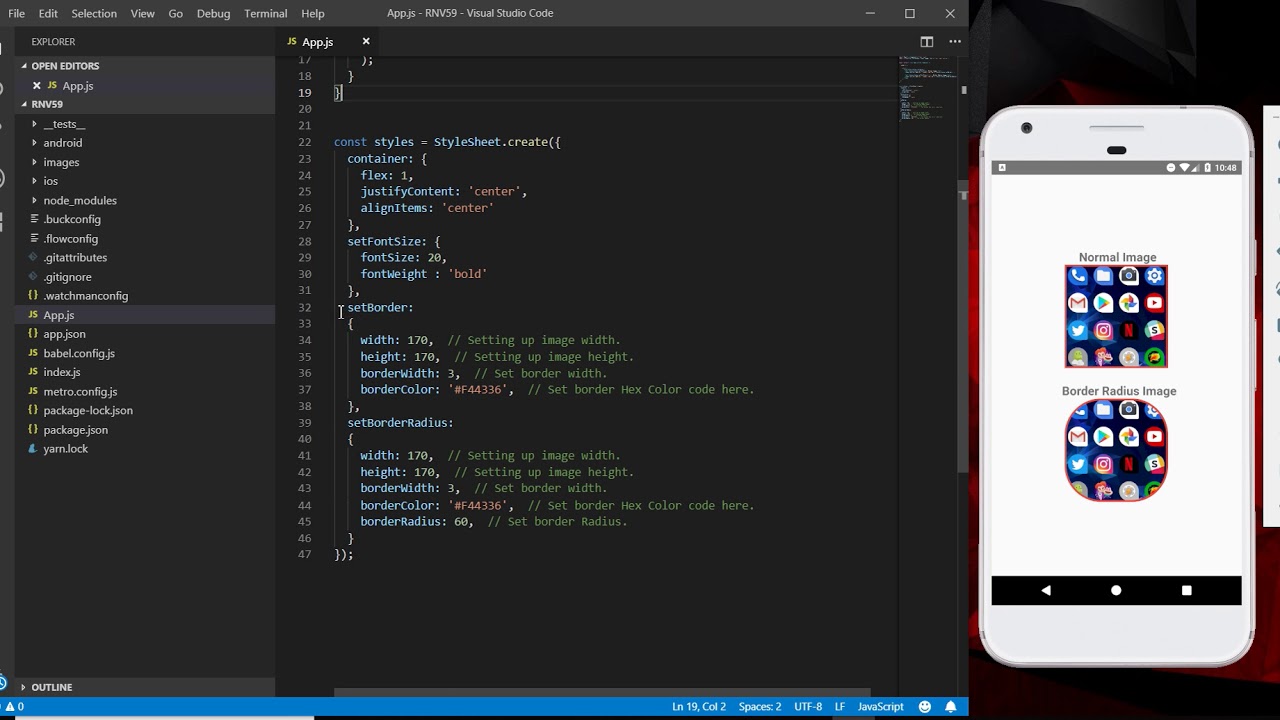Place cursor on 'const styles' line

point(447,142)
